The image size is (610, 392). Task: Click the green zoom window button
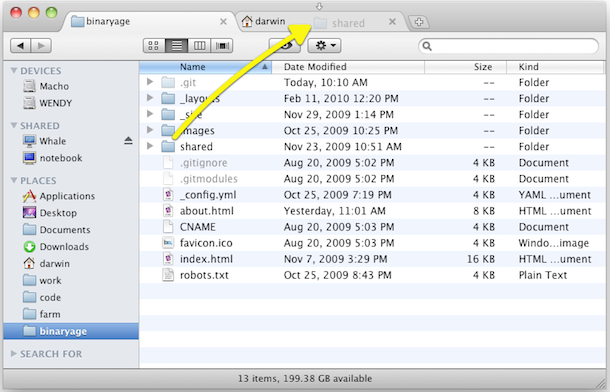pyautogui.click(x=51, y=13)
